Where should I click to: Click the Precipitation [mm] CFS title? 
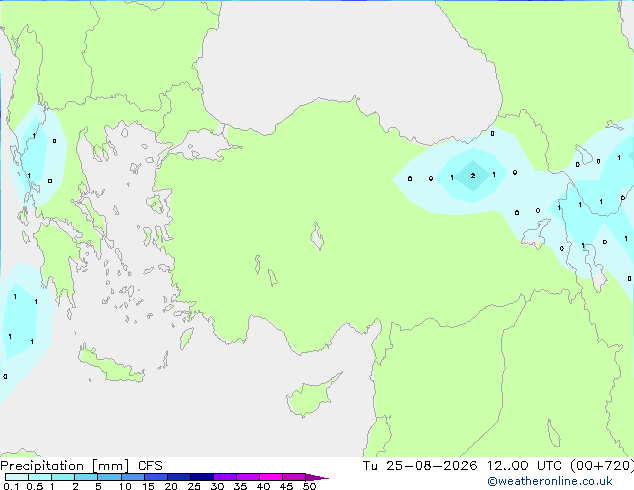coord(81,466)
